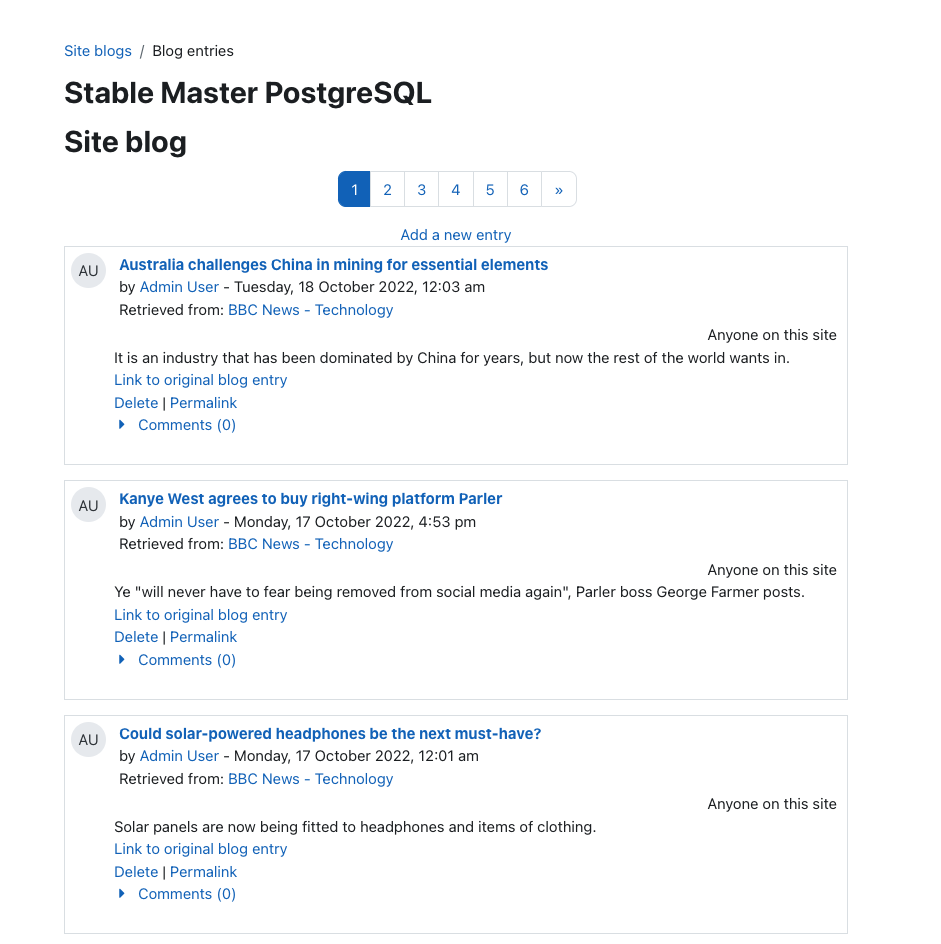Go to page 3 of blog entries
Viewport: 941px width, 944px height.
point(421,190)
